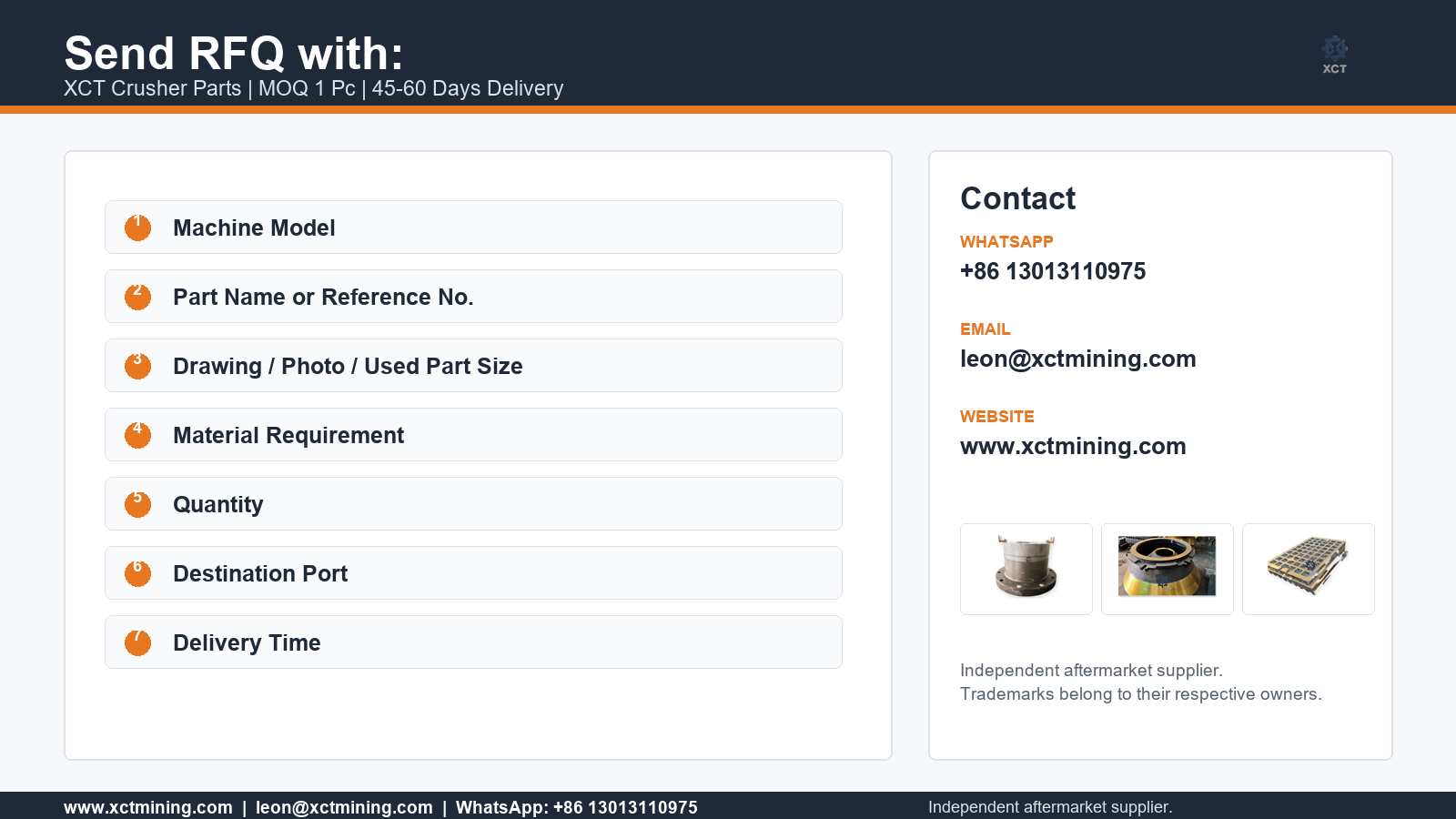Click the Machine Model row

(x=473, y=227)
